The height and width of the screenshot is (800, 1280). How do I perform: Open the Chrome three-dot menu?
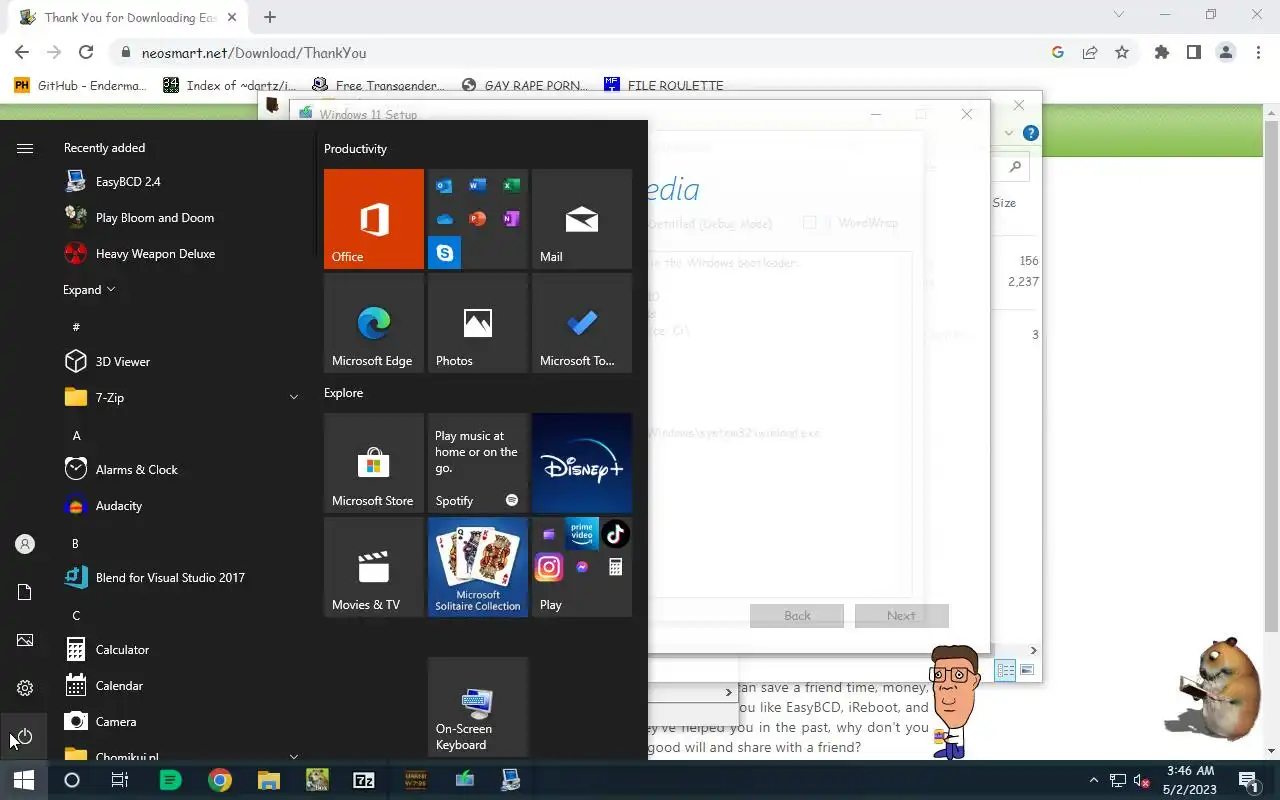1257,53
